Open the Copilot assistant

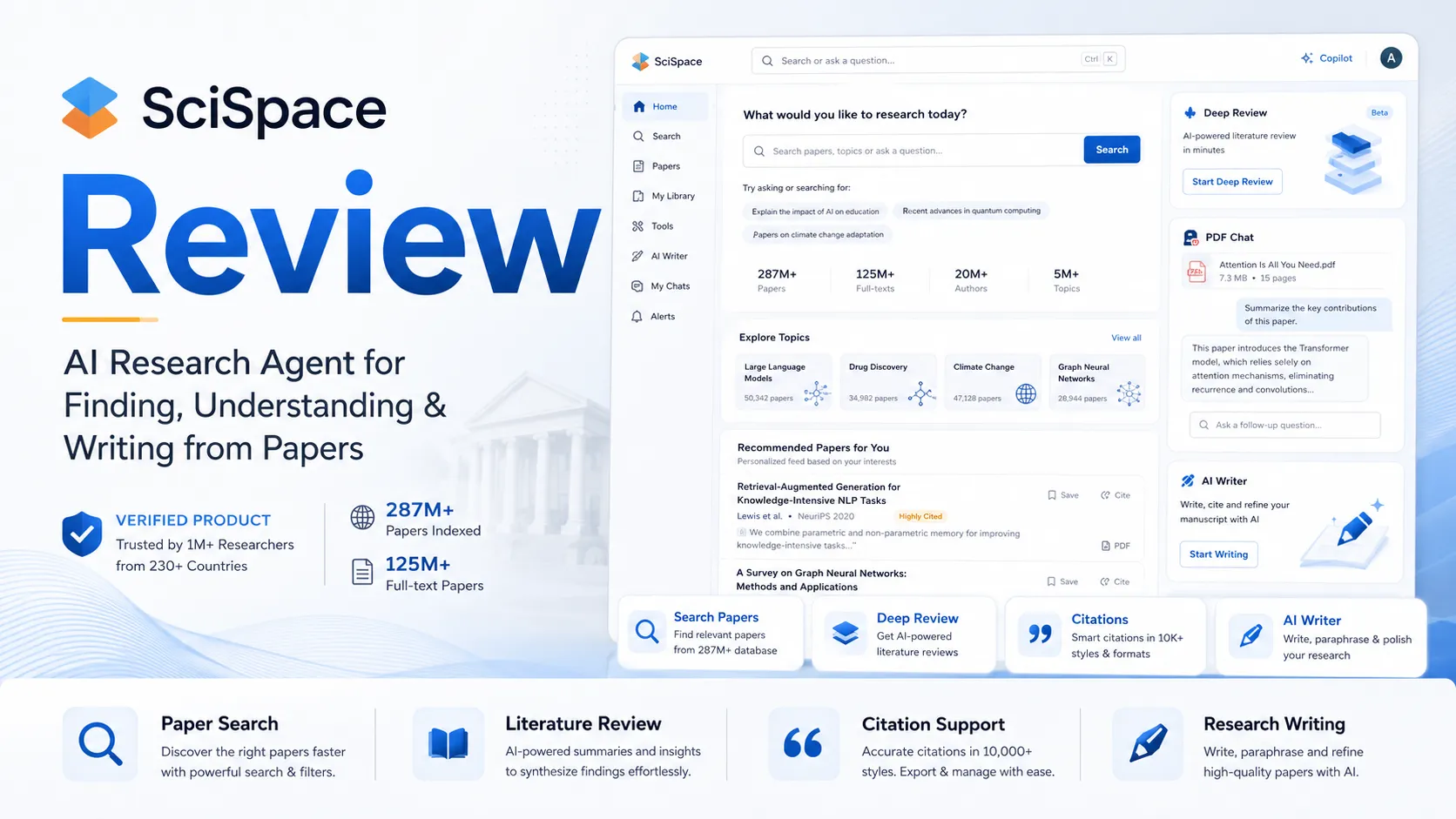(1327, 58)
